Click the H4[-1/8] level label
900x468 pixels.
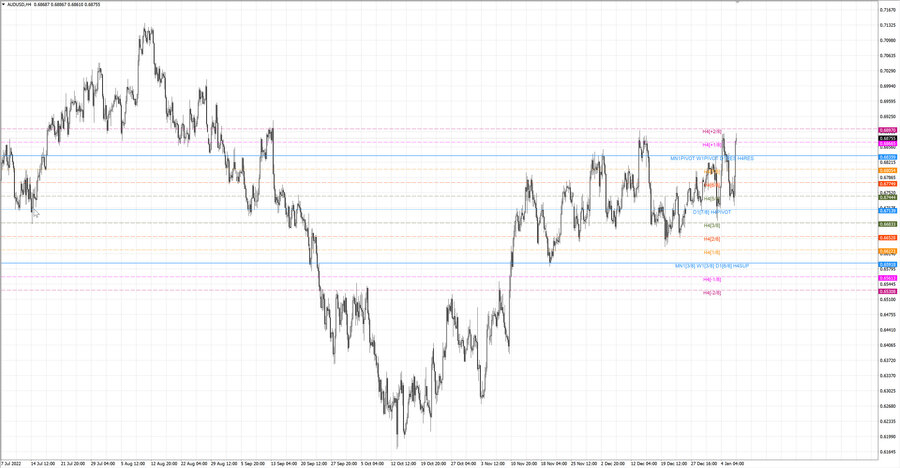pos(712,279)
